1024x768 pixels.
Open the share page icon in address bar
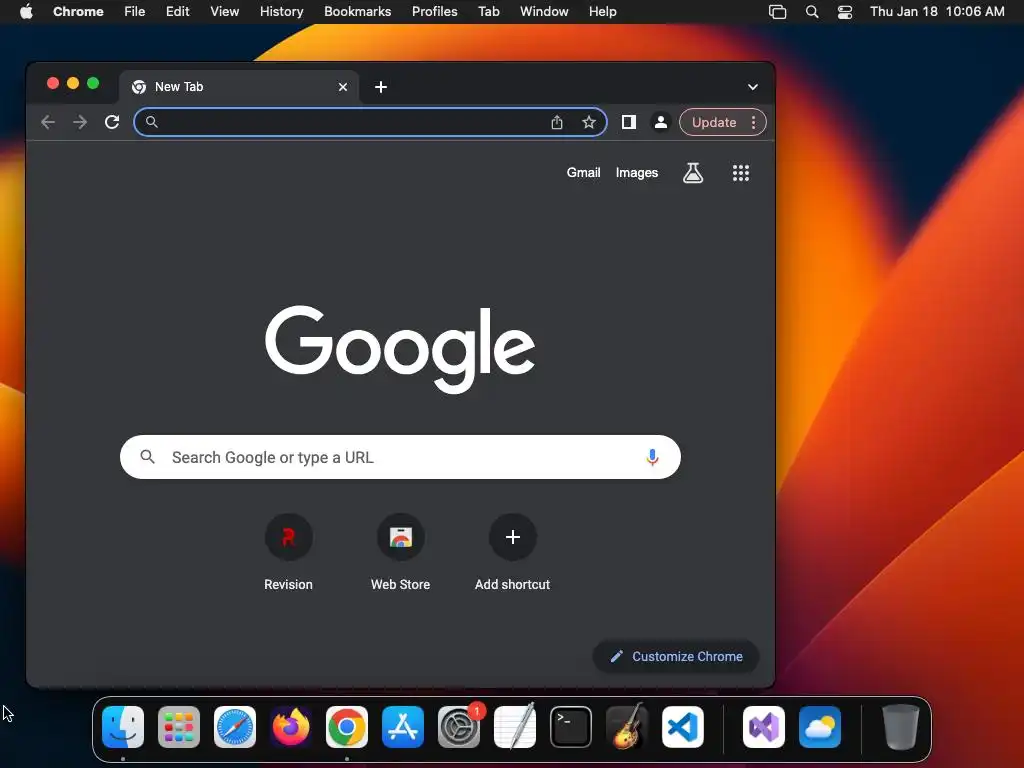tap(556, 122)
